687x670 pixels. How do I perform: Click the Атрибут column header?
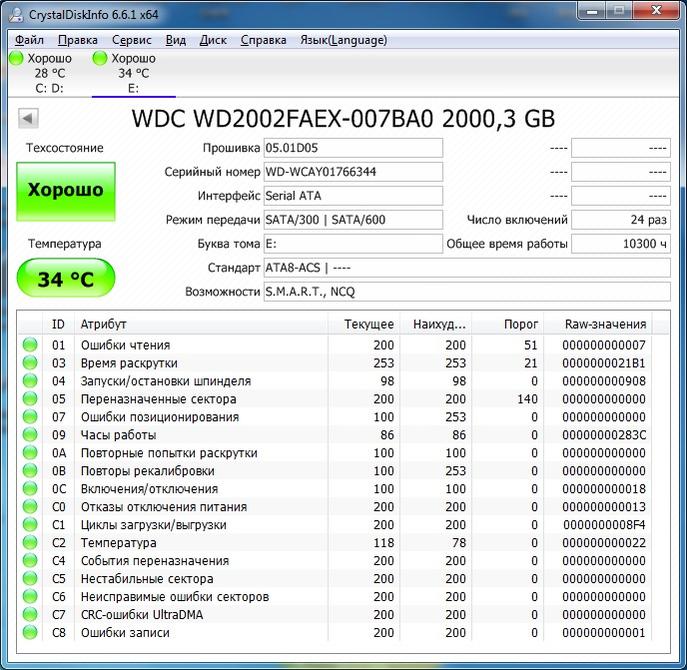pyautogui.click(x=201, y=324)
